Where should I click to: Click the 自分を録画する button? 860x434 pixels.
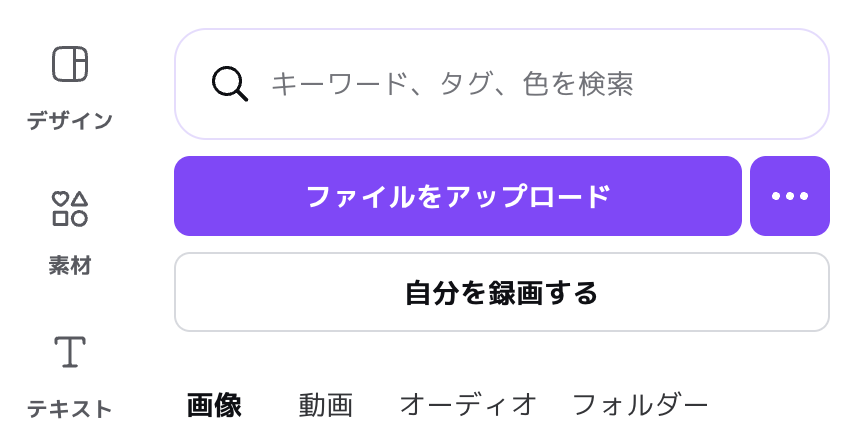(x=501, y=293)
